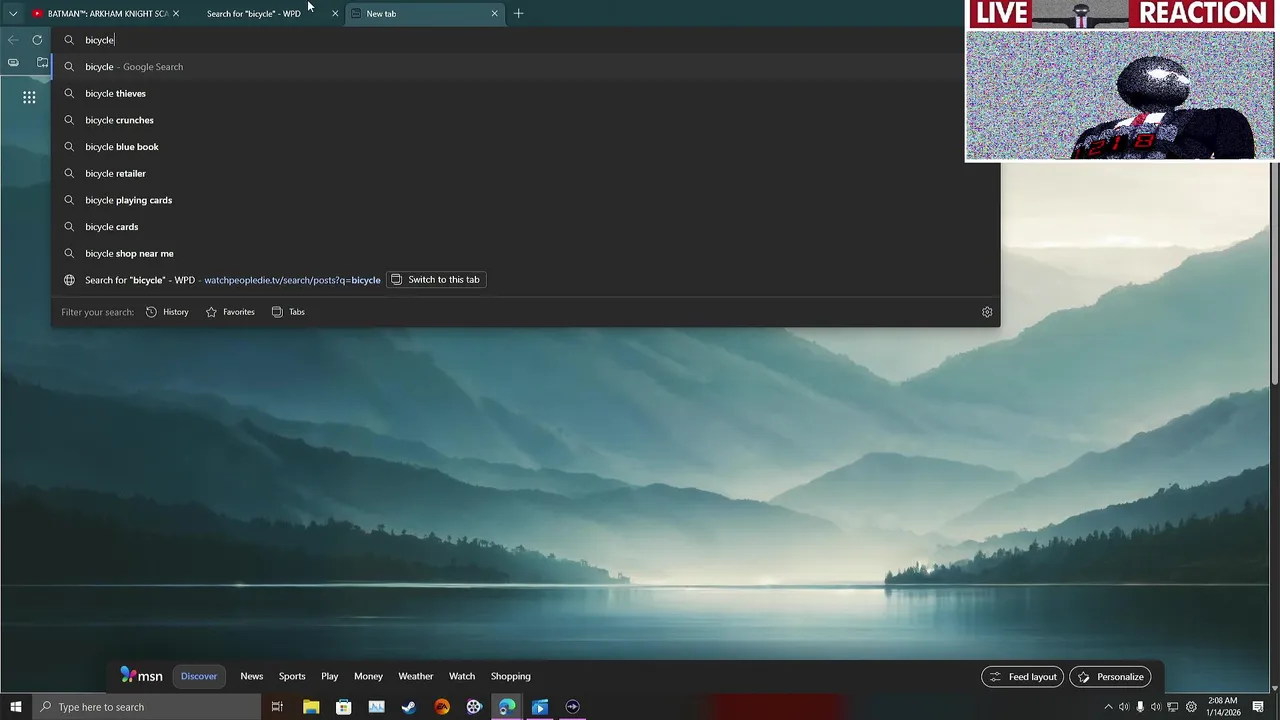This screenshot has height=720, width=1280.
Task: Open the Watch feed tab
Action: pos(462,676)
